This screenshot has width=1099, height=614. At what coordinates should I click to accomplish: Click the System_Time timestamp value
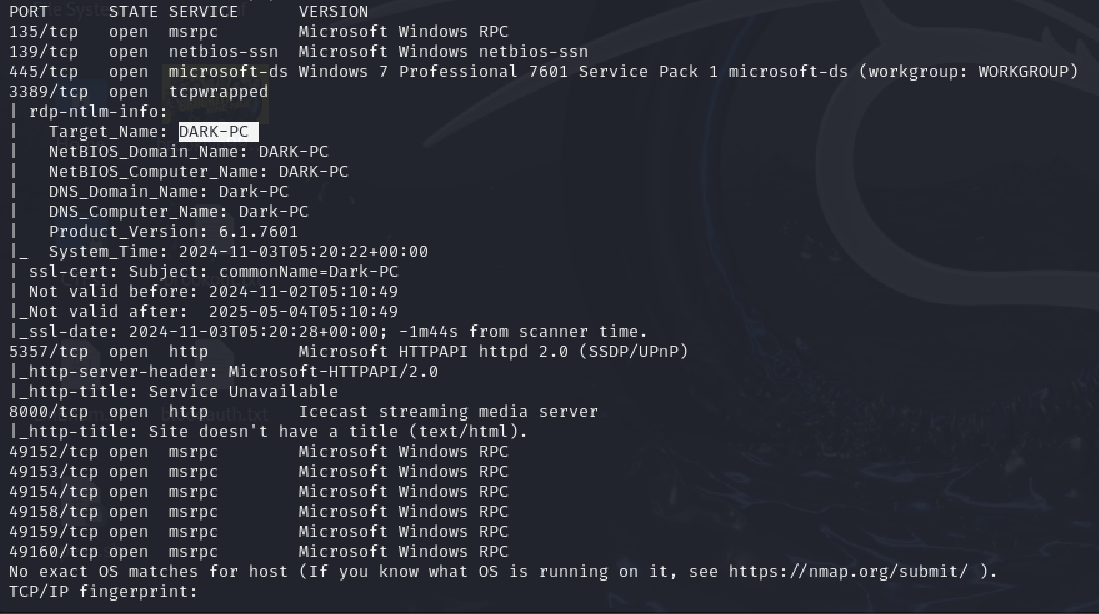303,252
